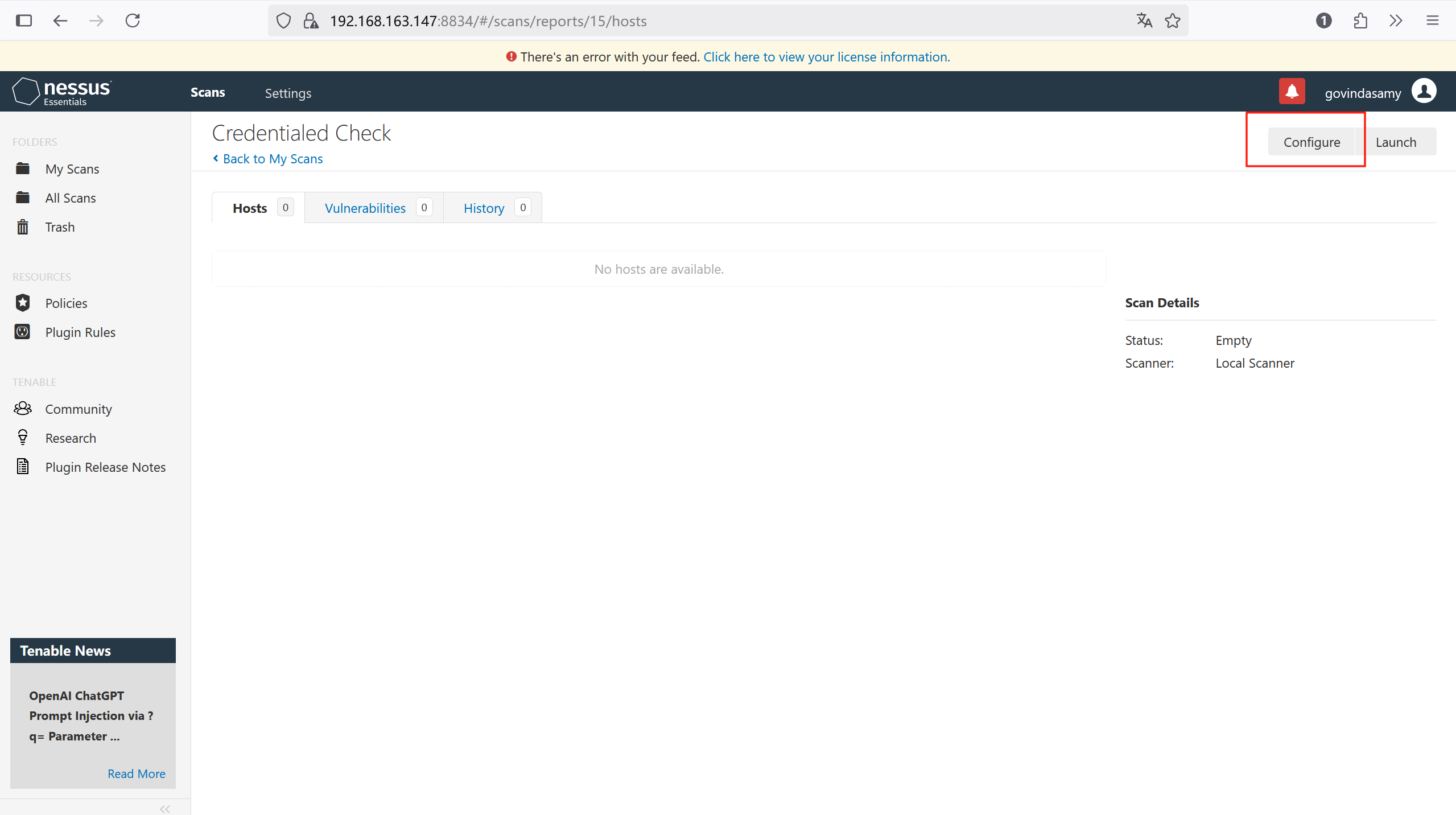Screen dimensions: 1456x815
Task: Click the Trash bin icon
Action: (x=23, y=227)
